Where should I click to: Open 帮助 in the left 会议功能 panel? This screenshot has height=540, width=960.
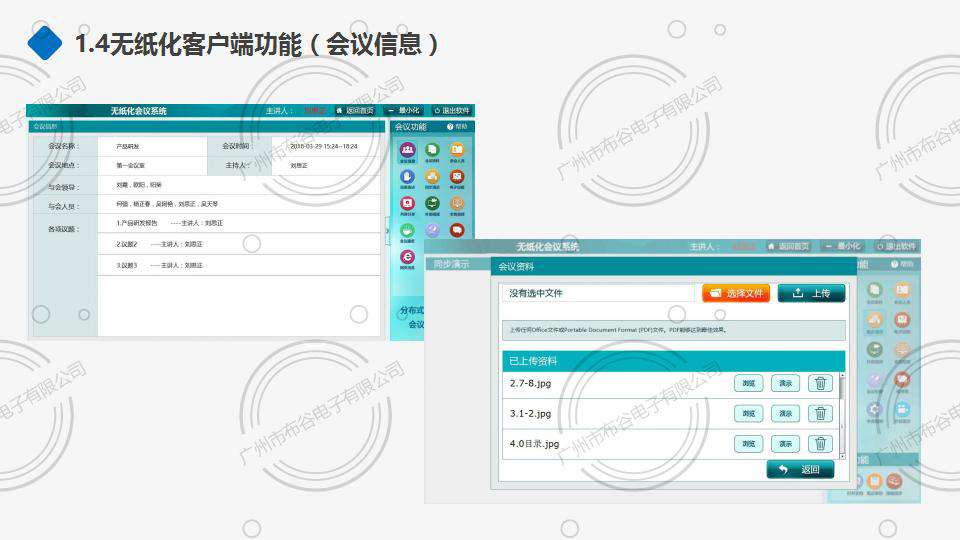click(457, 127)
